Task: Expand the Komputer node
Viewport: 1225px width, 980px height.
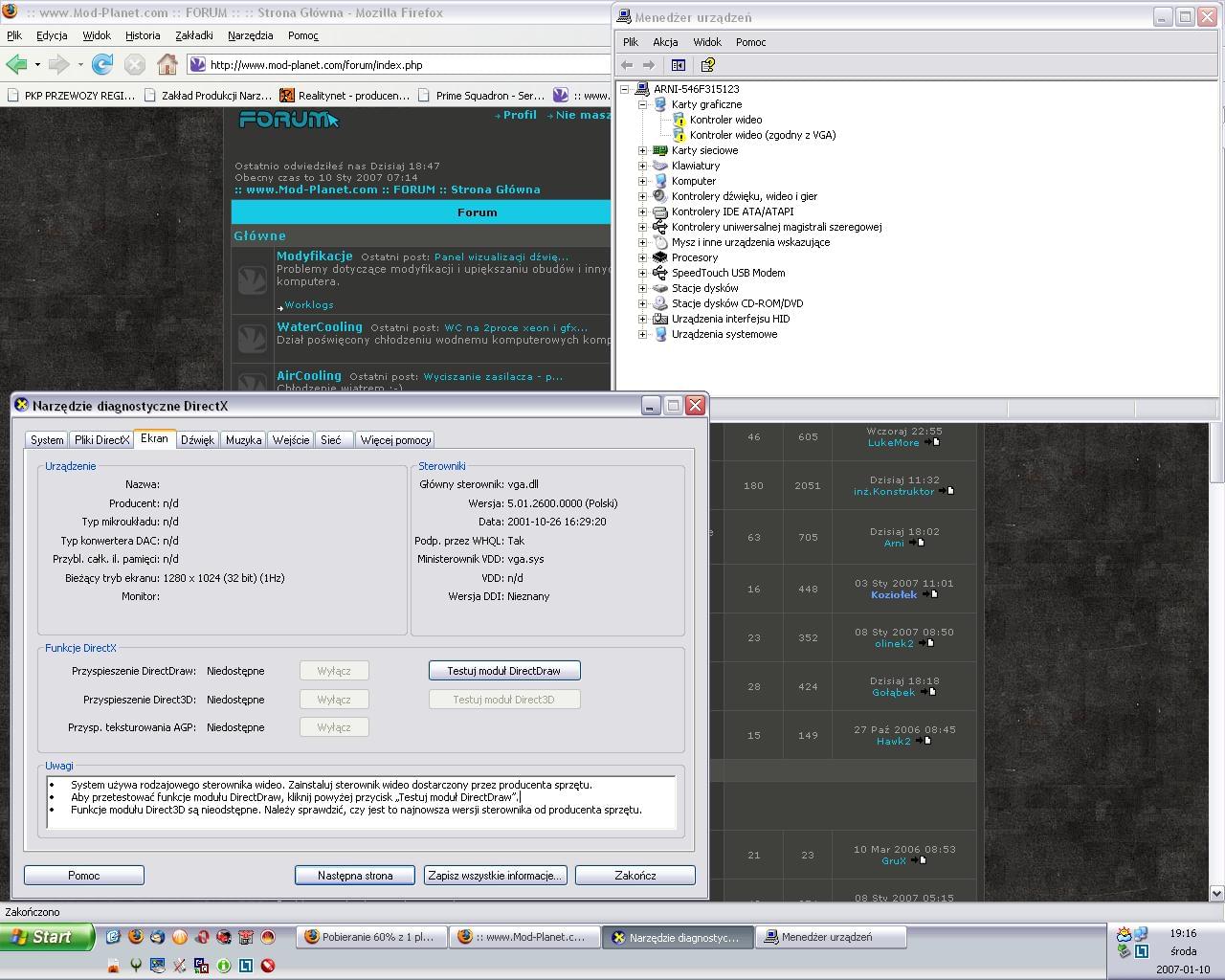Action: click(x=643, y=181)
